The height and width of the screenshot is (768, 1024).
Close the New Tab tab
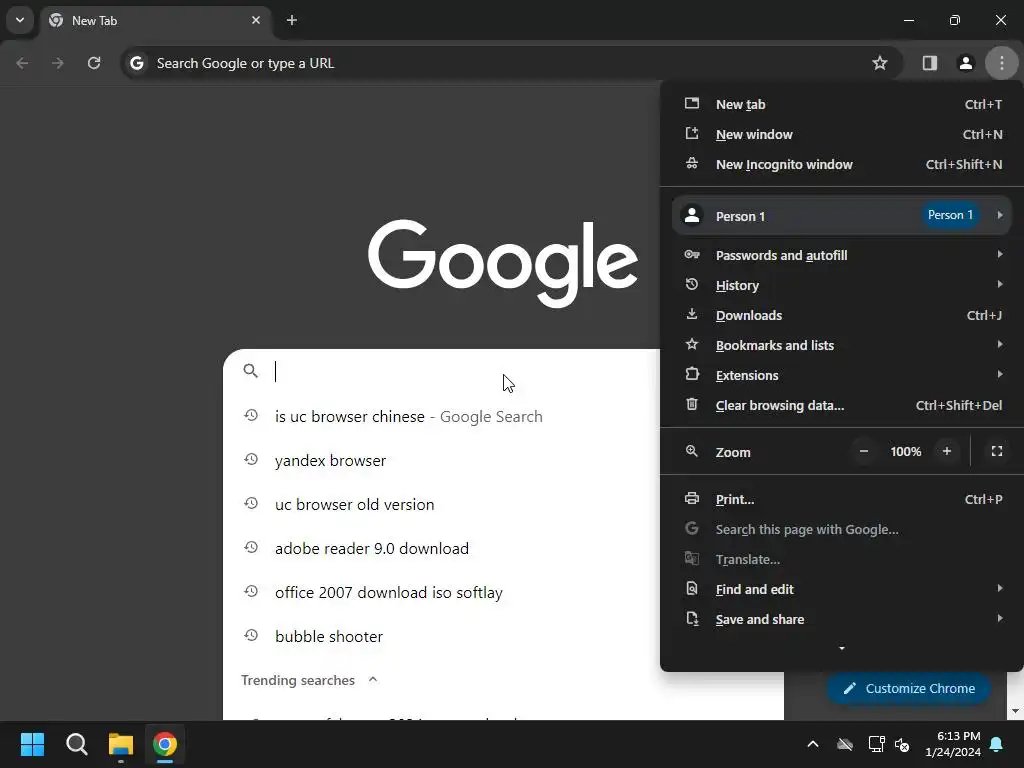pos(256,20)
